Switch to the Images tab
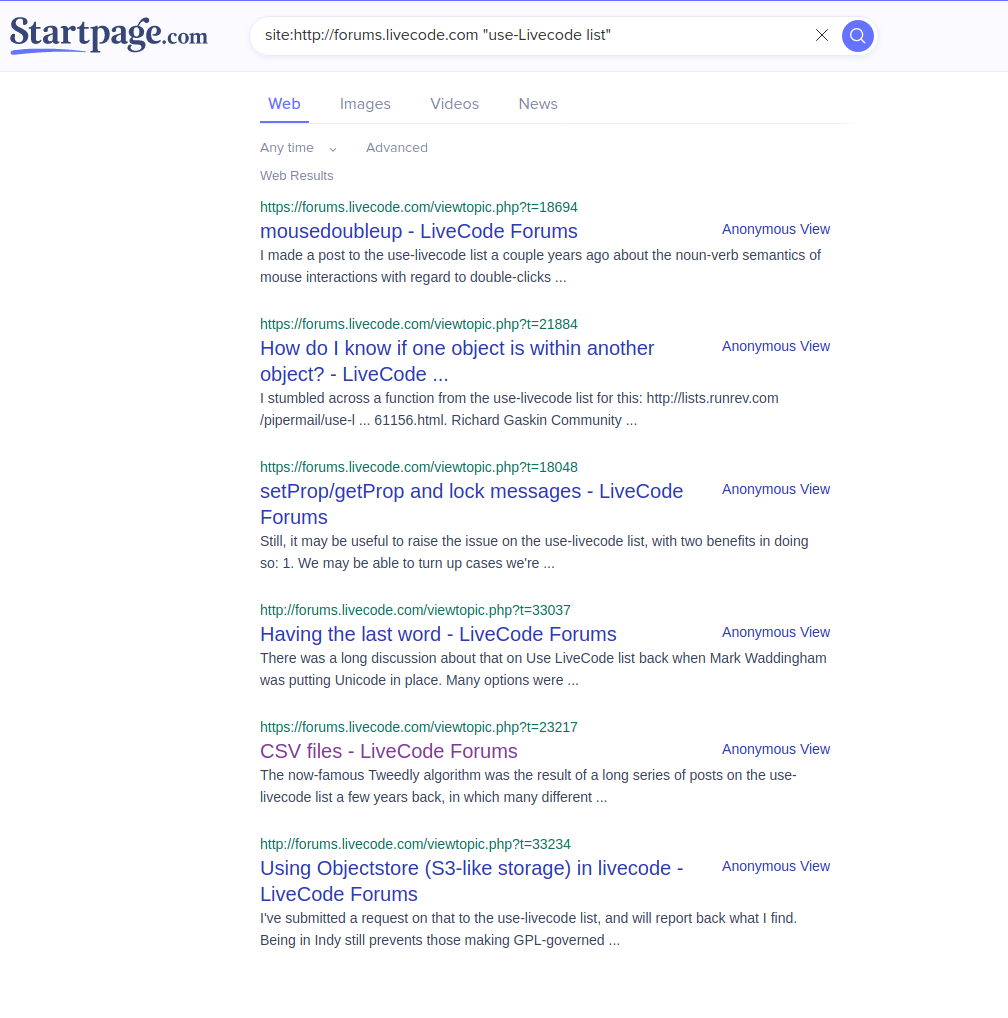 click(365, 104)
